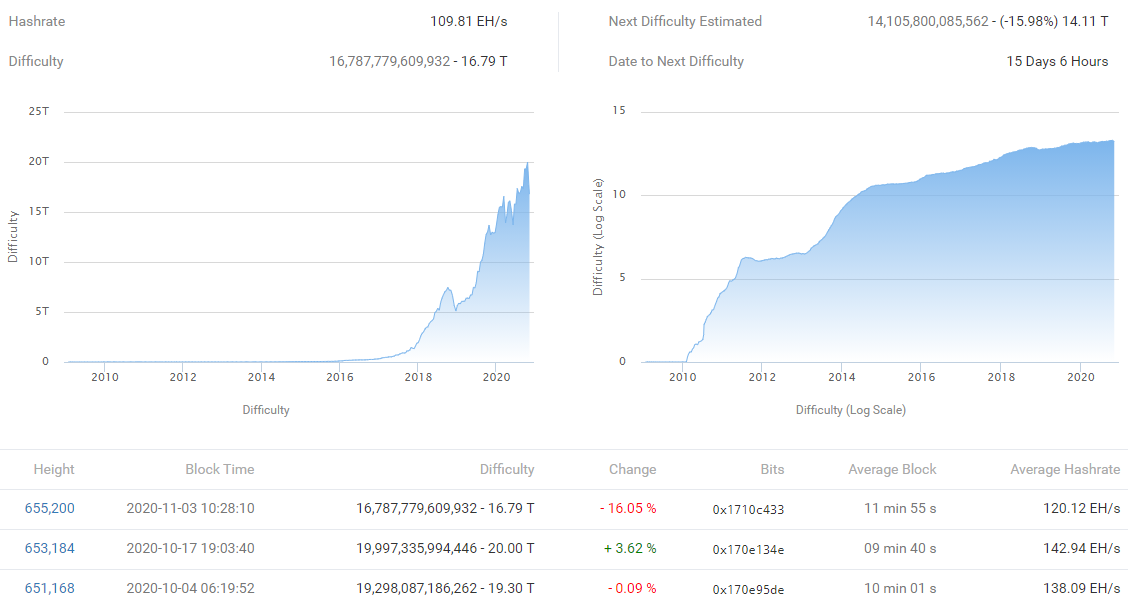
Task: Click the Difficulty (Log Scale) chart label
Action: 851,409
